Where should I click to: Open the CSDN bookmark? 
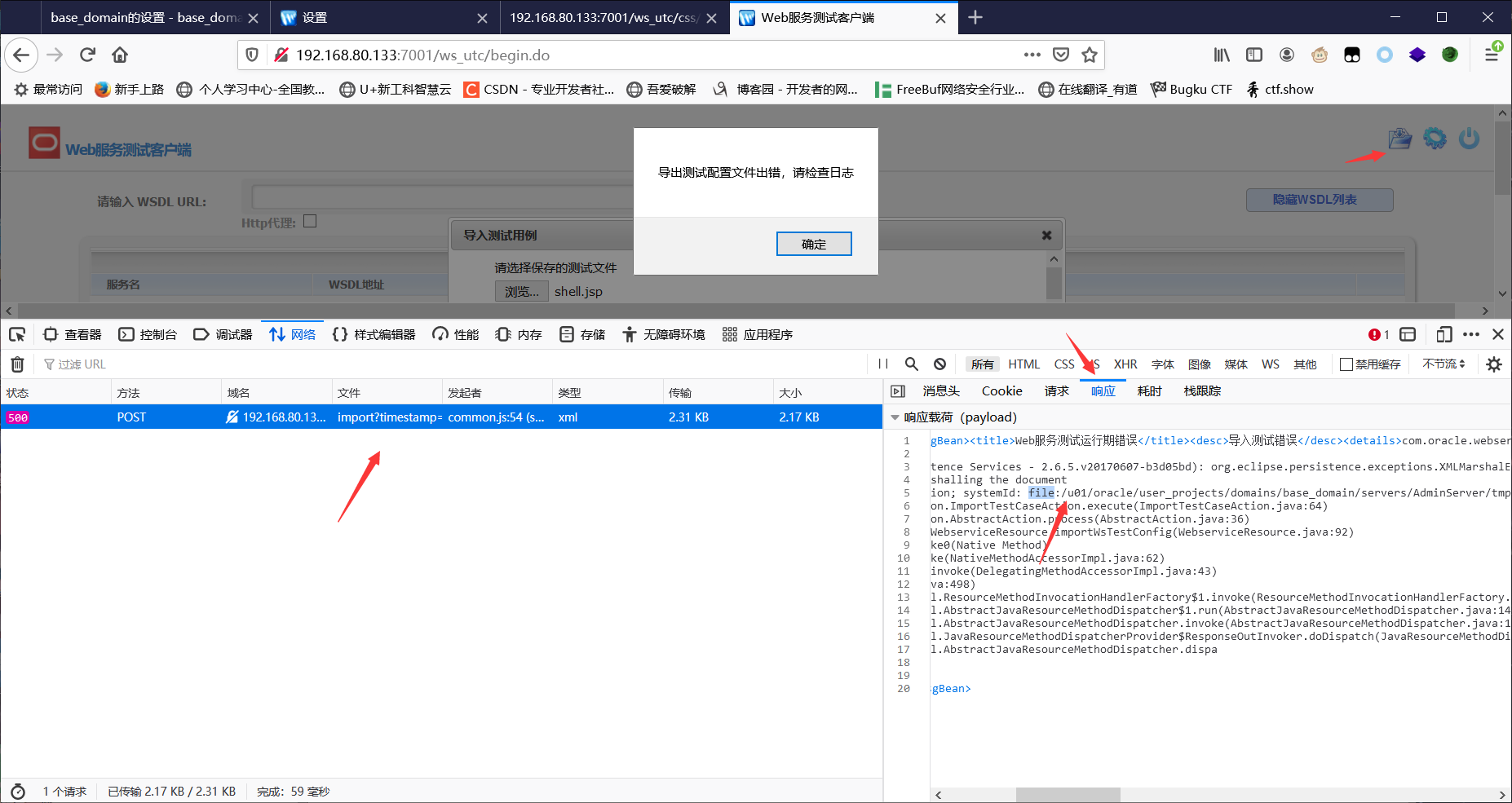[538, 90]
